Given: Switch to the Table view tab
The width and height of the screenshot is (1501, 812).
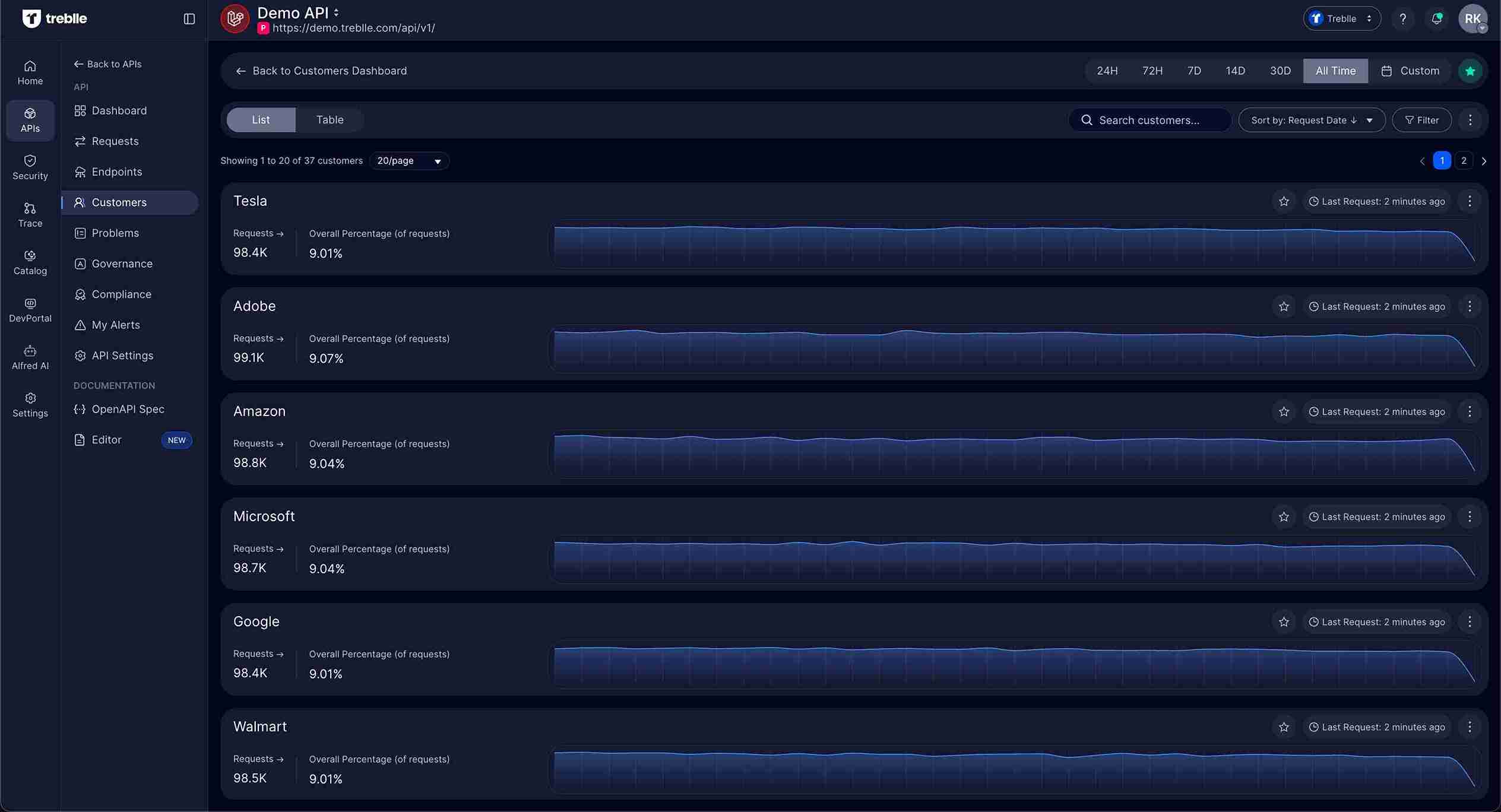Looking at the screenshot, I should (x=330, y=119).
